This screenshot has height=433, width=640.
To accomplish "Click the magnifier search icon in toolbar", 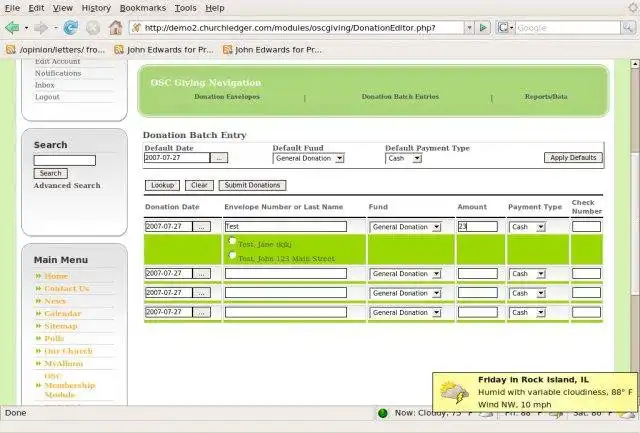I will click(627, 28).
